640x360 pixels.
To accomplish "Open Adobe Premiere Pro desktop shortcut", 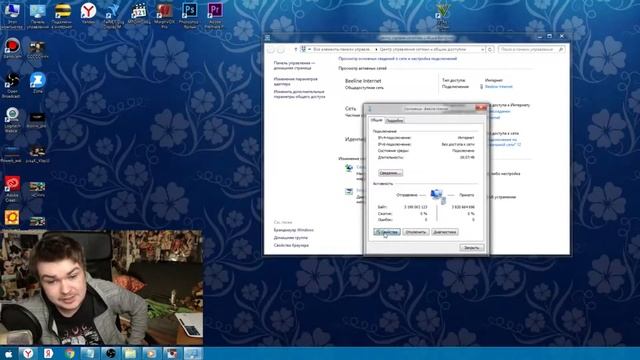I will coord(215,15).
